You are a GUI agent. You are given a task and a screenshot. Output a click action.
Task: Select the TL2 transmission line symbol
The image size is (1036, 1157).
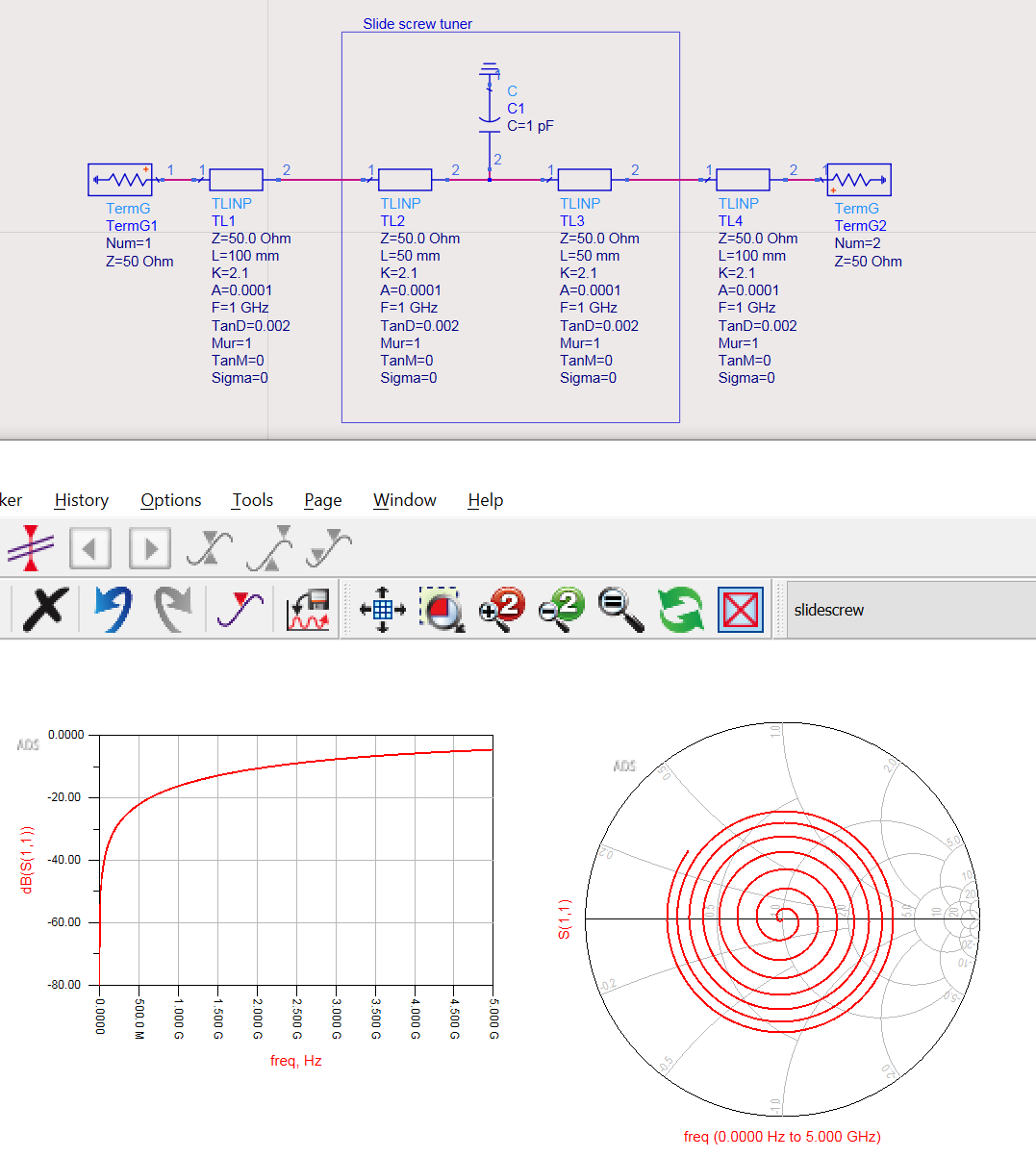405,180
